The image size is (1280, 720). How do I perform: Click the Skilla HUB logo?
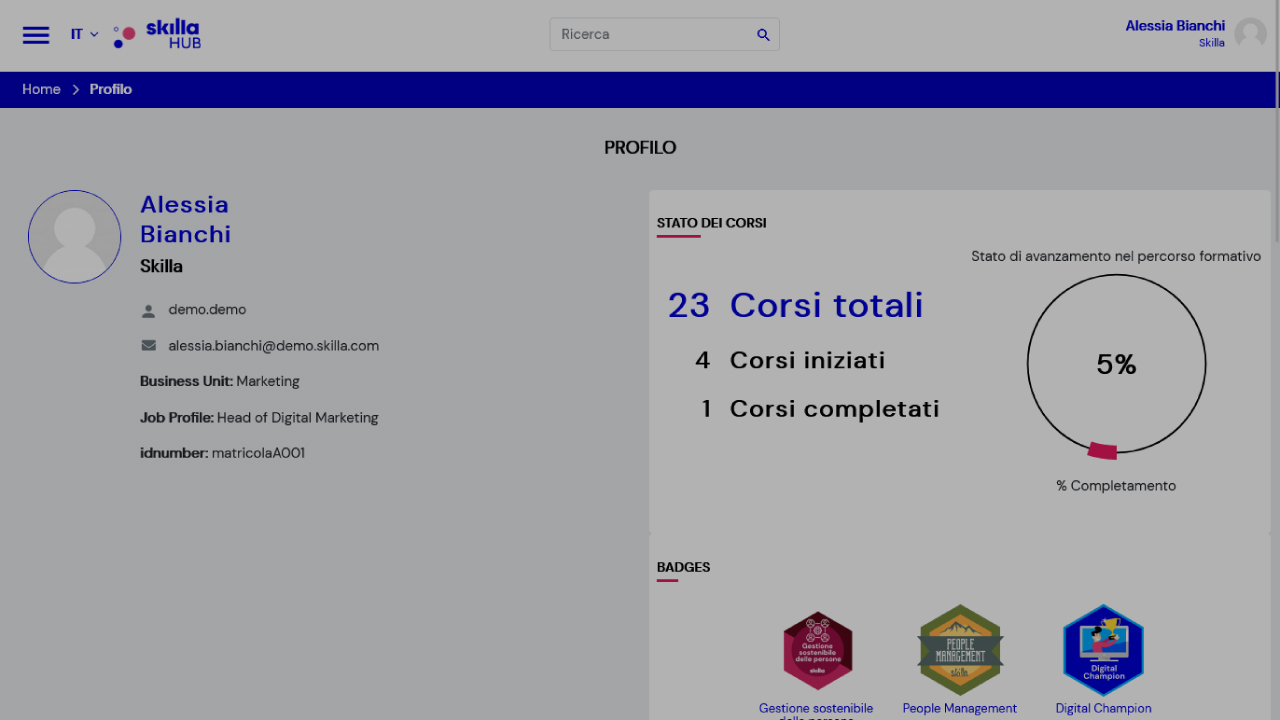coord(158,35)
